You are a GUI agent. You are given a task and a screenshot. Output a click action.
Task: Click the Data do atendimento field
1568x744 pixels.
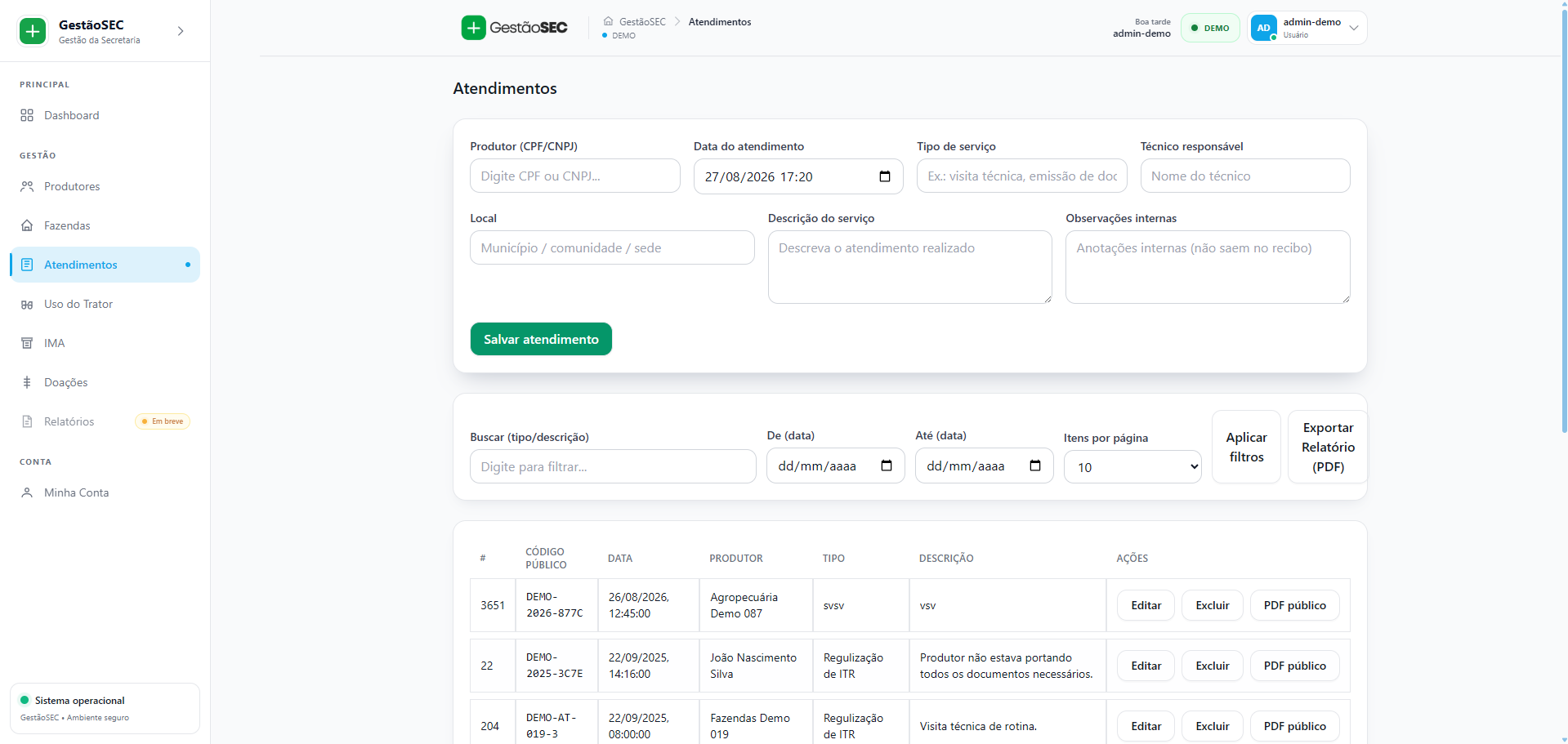[798, 176]
